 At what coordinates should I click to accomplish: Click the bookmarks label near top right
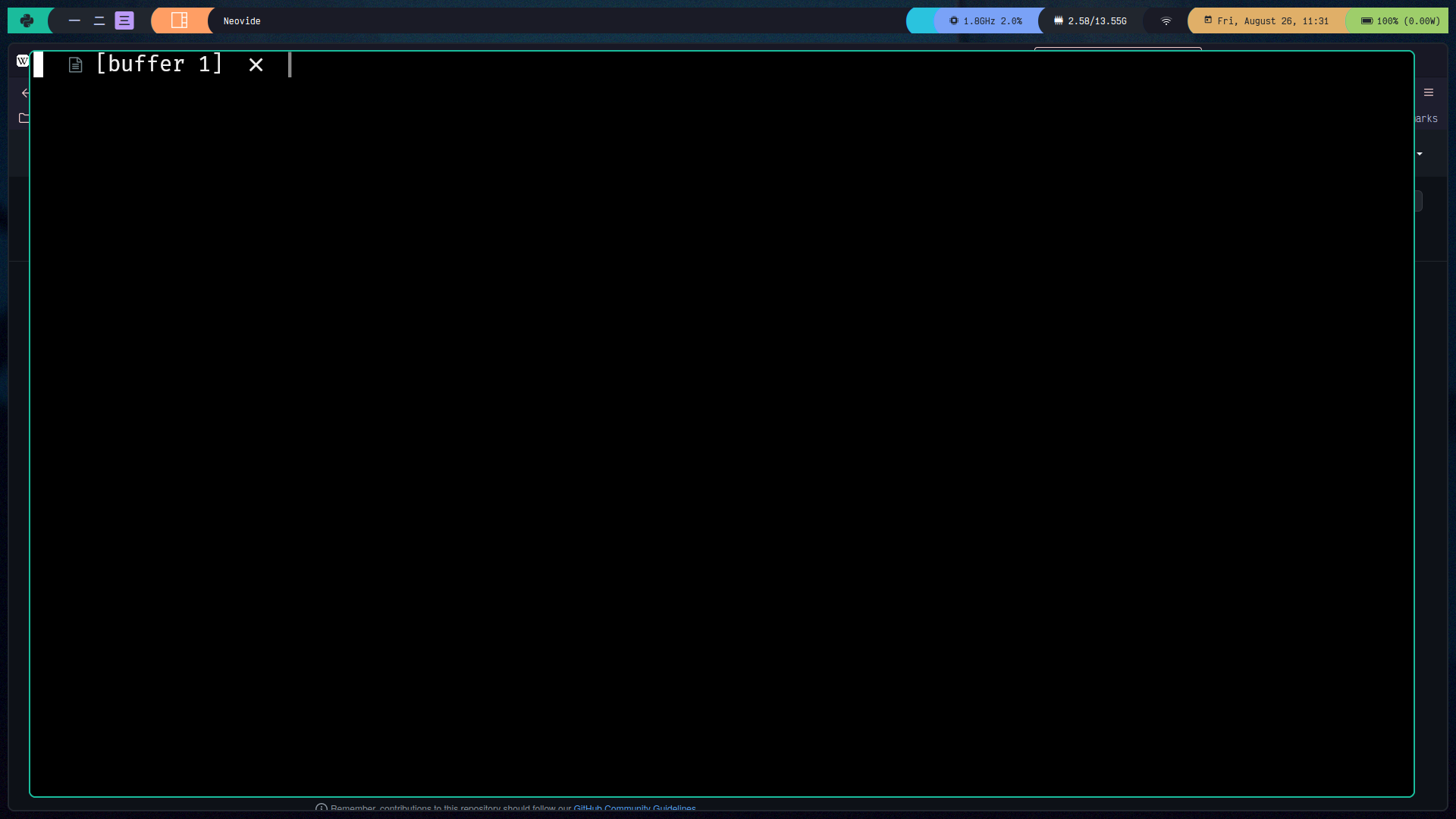coord(1424,118)
